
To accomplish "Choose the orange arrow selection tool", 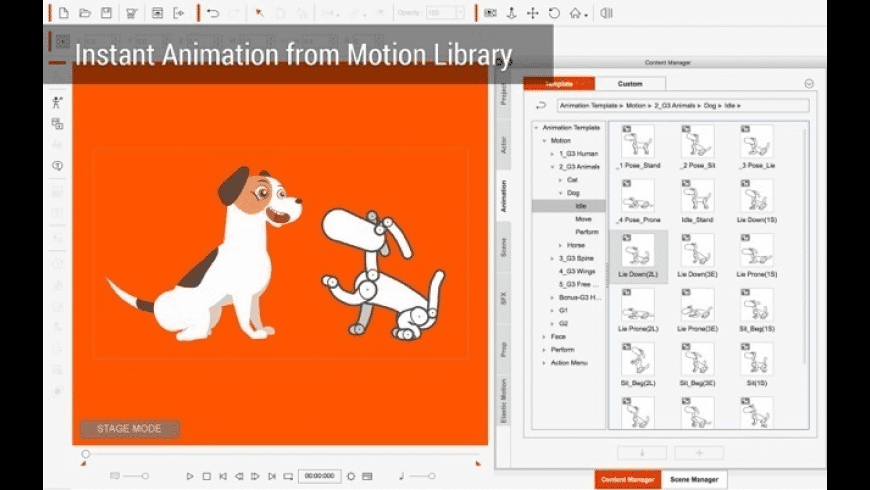I will (x=259, y=13).
